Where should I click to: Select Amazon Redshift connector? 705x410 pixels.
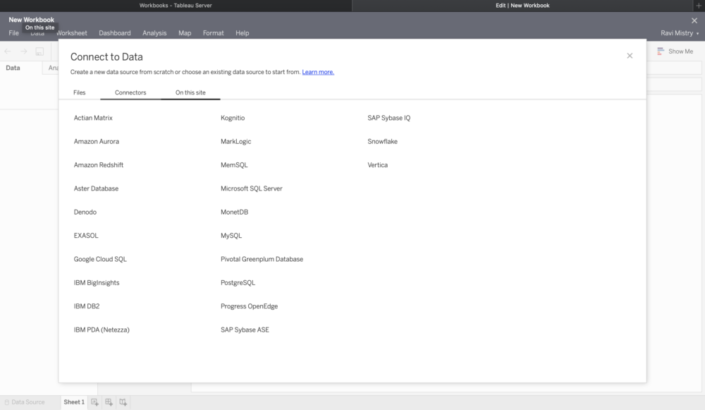98,165
